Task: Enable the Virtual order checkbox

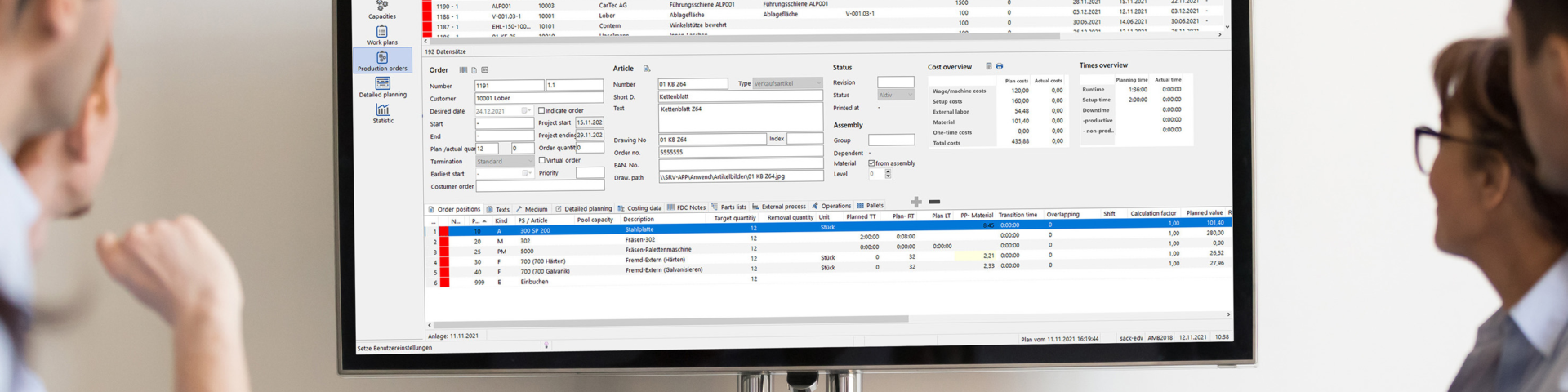Action: [542, 160]
